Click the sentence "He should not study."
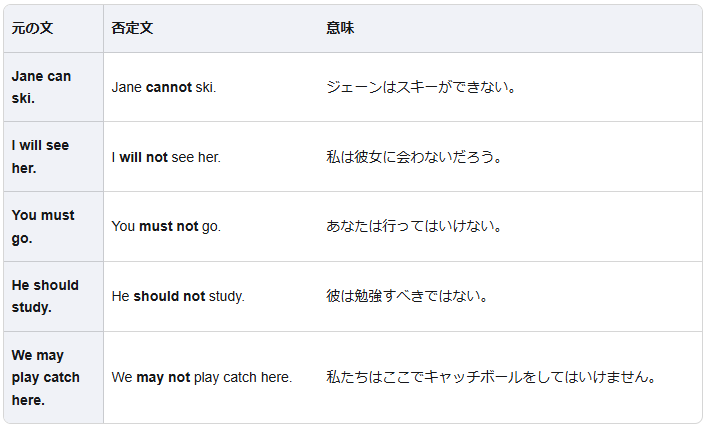The image size is (708, 428). click(178, 296)
